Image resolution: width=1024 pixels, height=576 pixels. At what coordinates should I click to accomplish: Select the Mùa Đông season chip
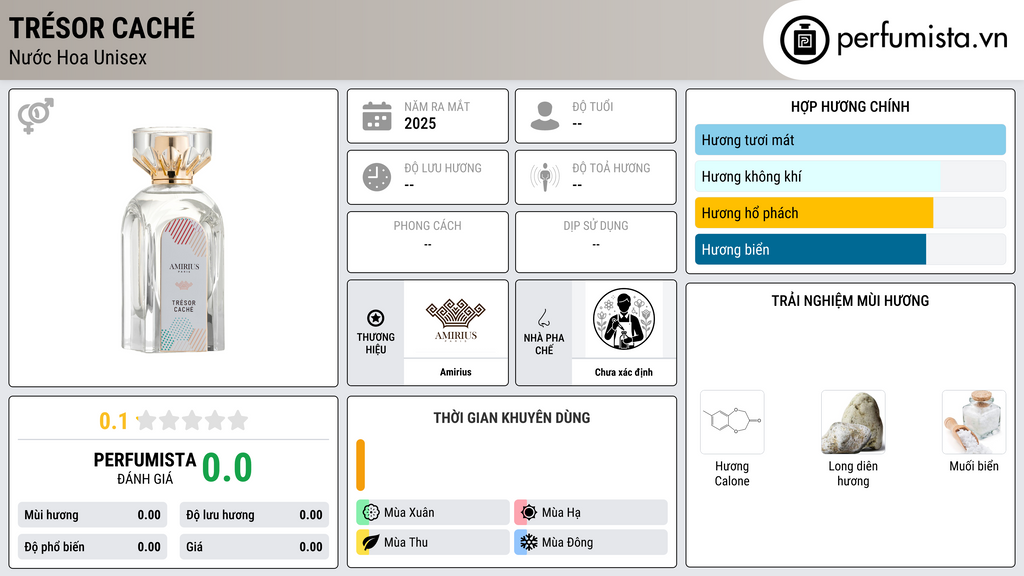[591, 542]
